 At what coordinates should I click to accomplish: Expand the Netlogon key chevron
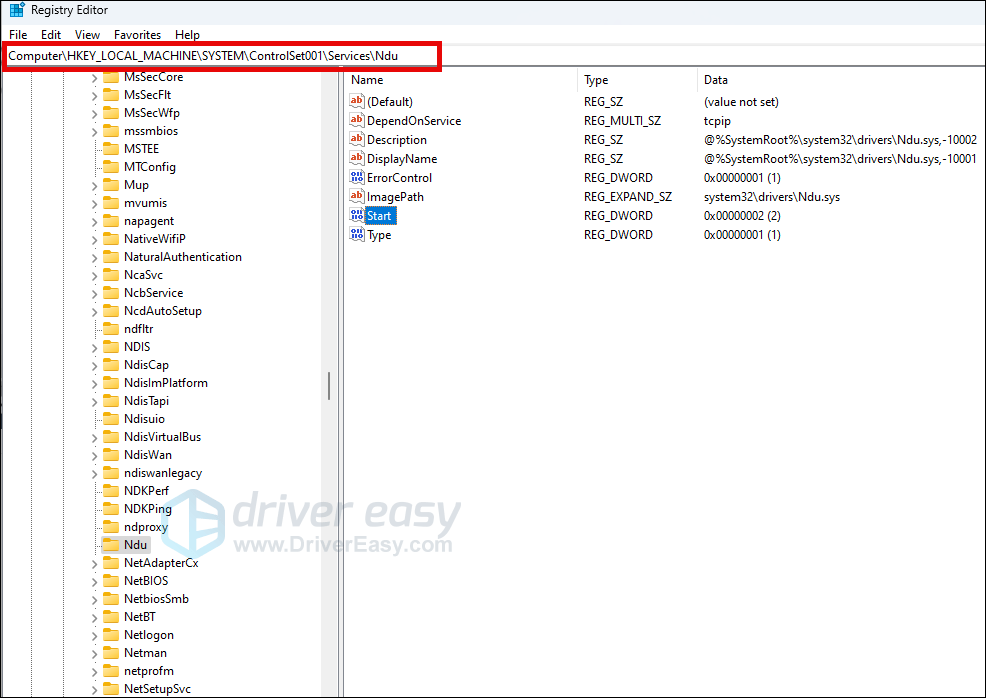tap(94, 635)
